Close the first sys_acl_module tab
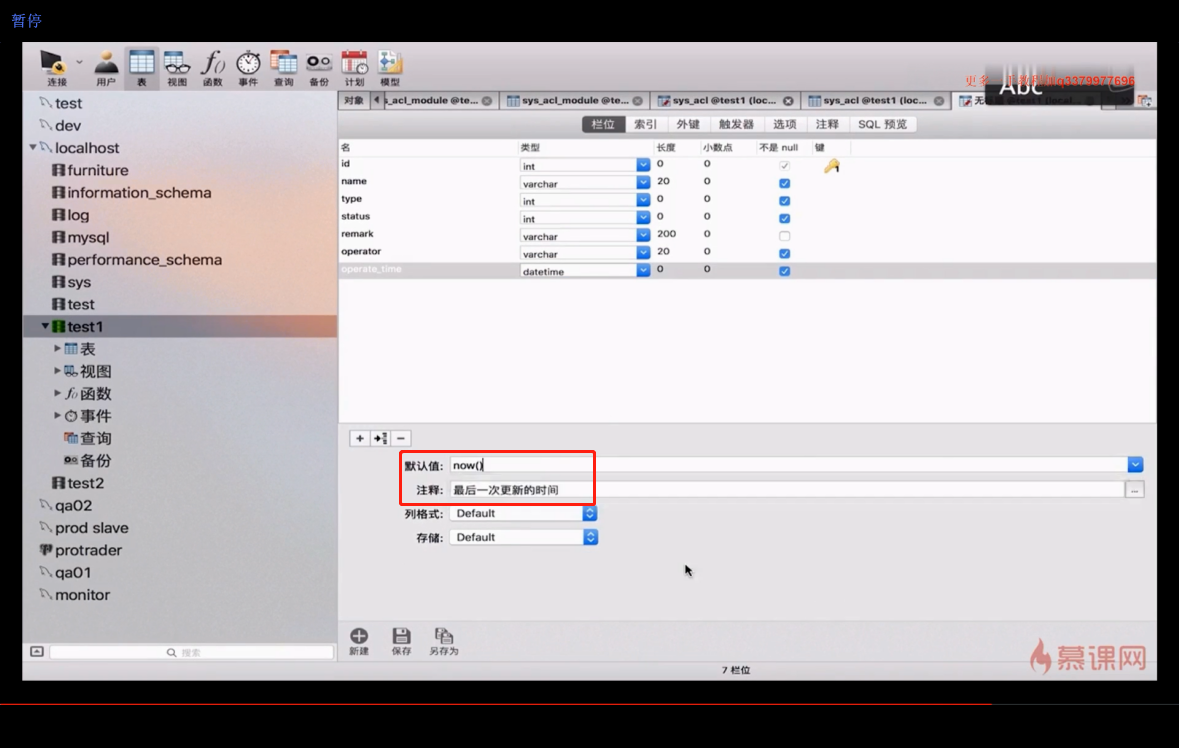The image size is (1179, 748). click(x=487, y=101)
